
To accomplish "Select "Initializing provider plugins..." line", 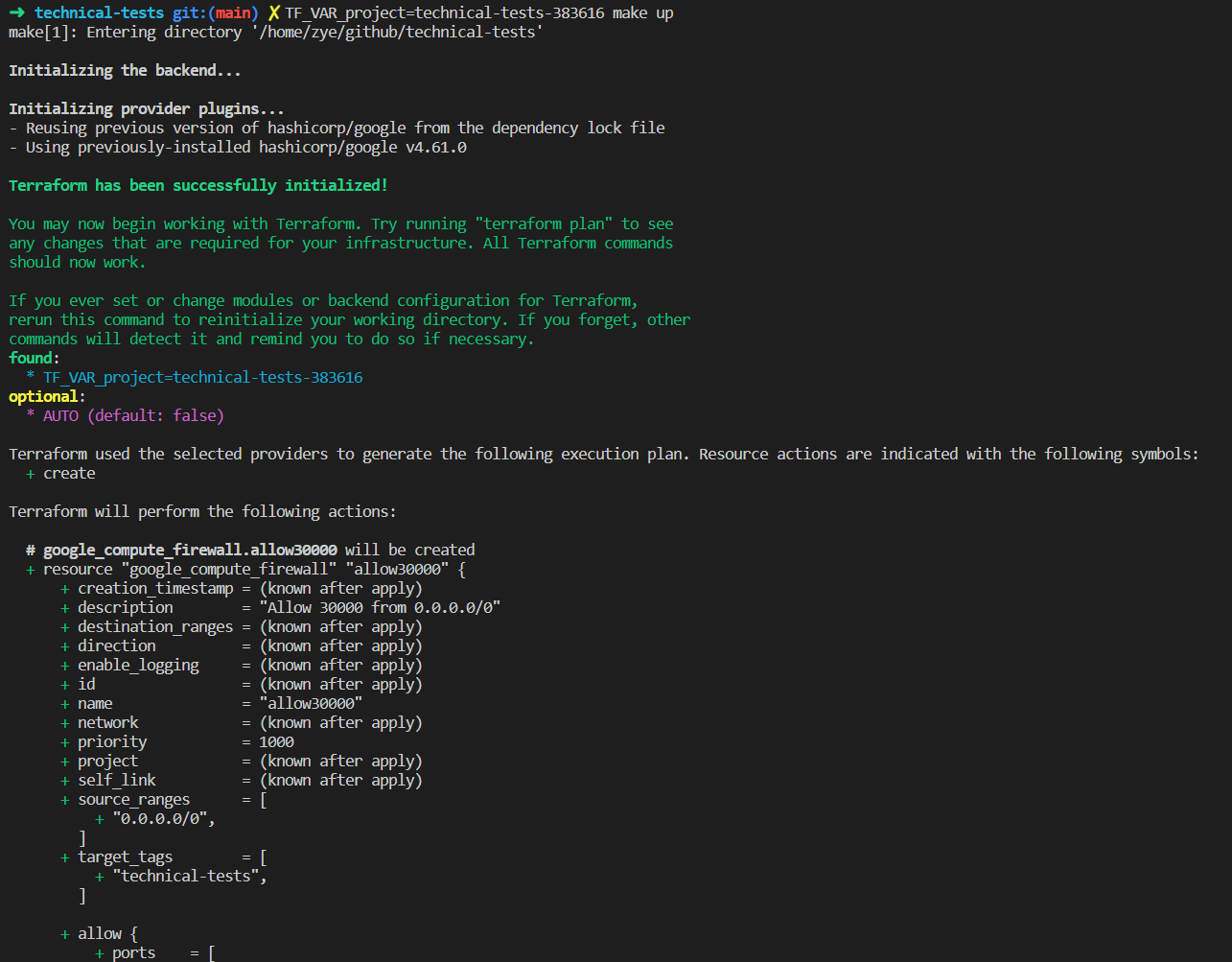I will coord(147,108).
